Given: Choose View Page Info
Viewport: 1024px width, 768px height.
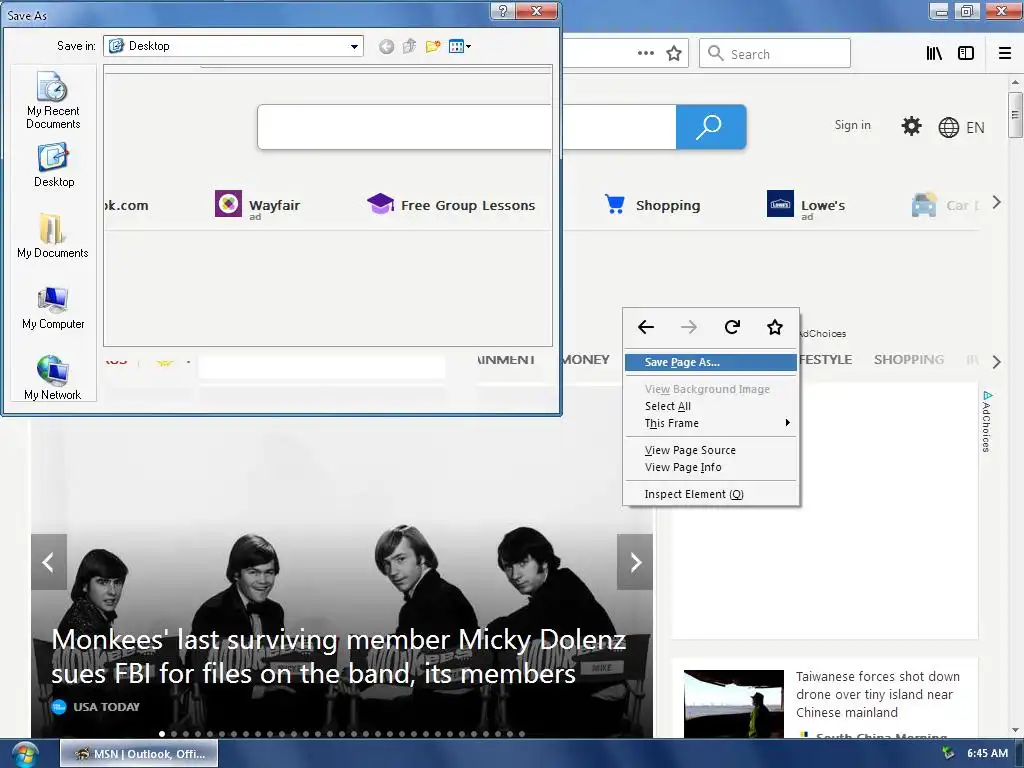Looking at the screenshot, I should pos(711,467).
